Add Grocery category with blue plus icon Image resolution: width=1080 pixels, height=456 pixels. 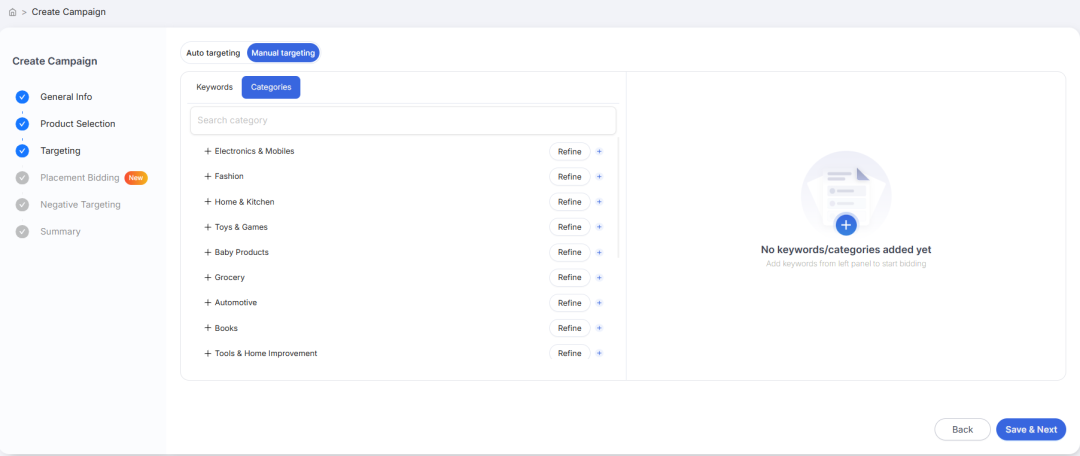coord(599,278)
